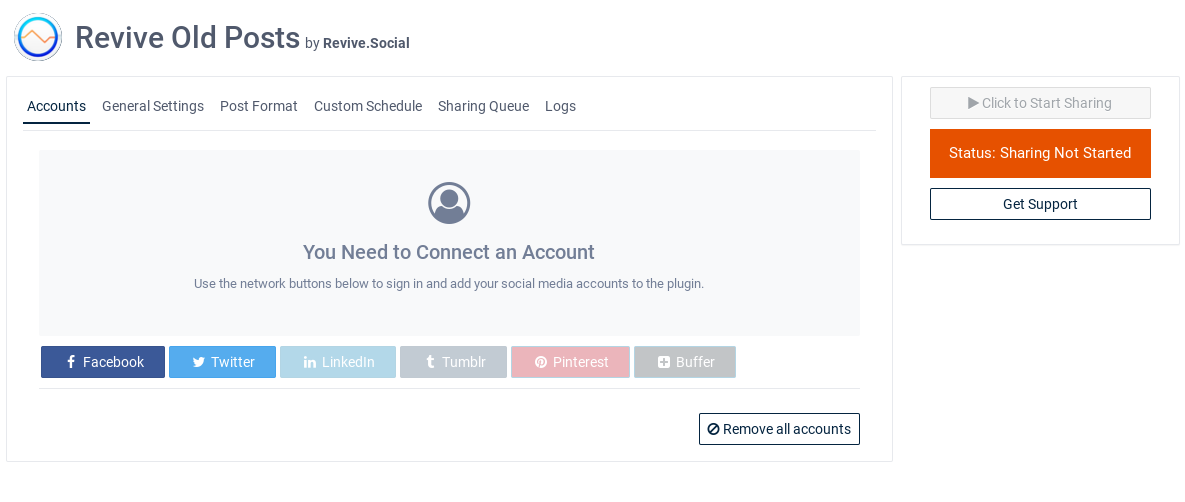1185x502 pixels.
Task: Open the General Settings tab
Action: [153, 106]
